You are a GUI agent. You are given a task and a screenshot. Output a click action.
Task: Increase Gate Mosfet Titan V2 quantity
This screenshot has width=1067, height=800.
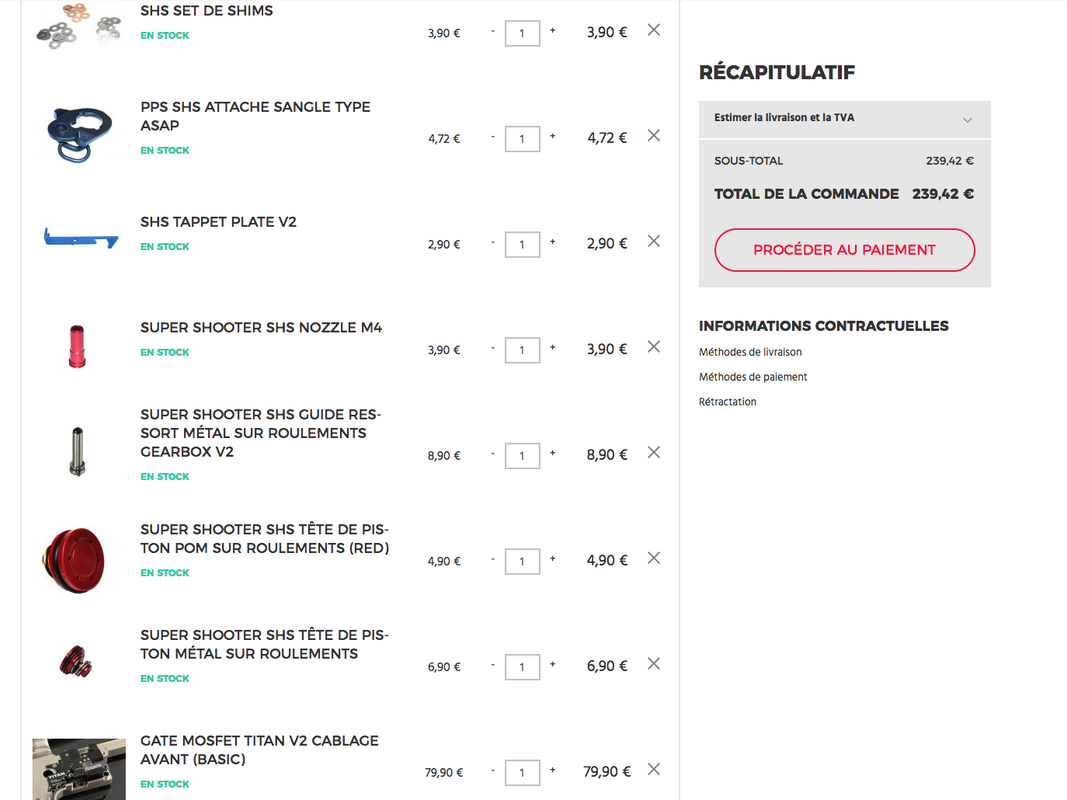[x=552, y=770]
